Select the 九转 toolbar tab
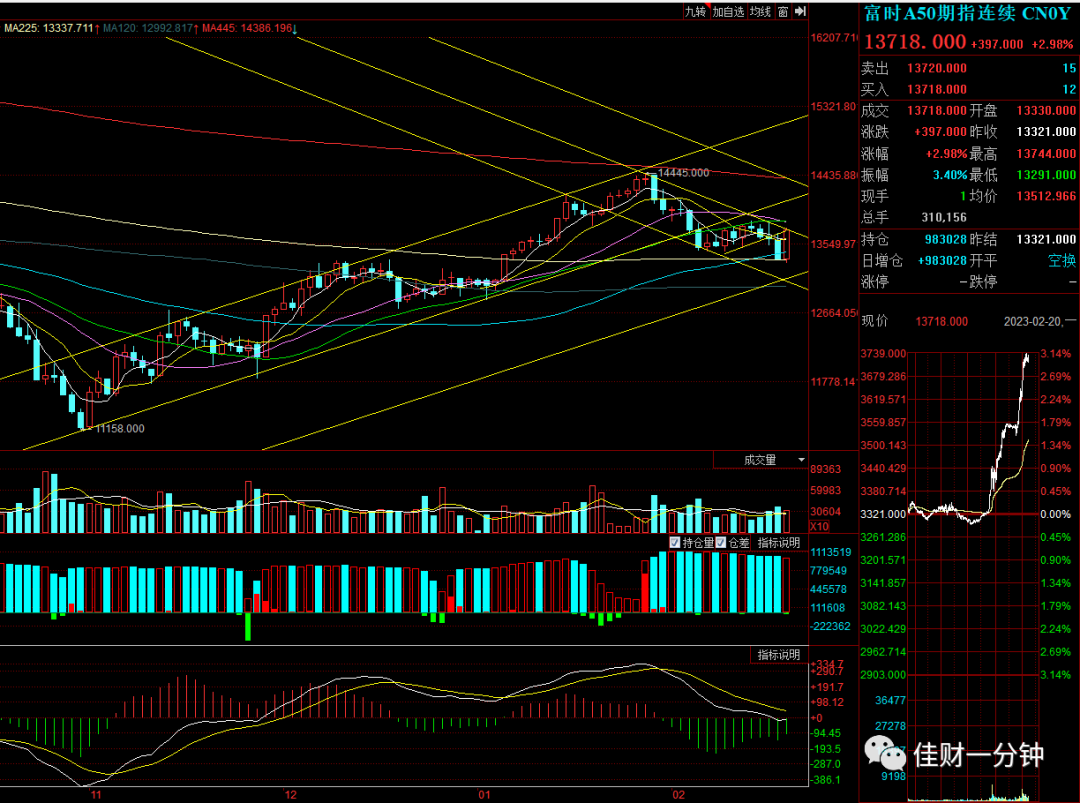This screenshot has width=1080, height=803. coord(696,12)
